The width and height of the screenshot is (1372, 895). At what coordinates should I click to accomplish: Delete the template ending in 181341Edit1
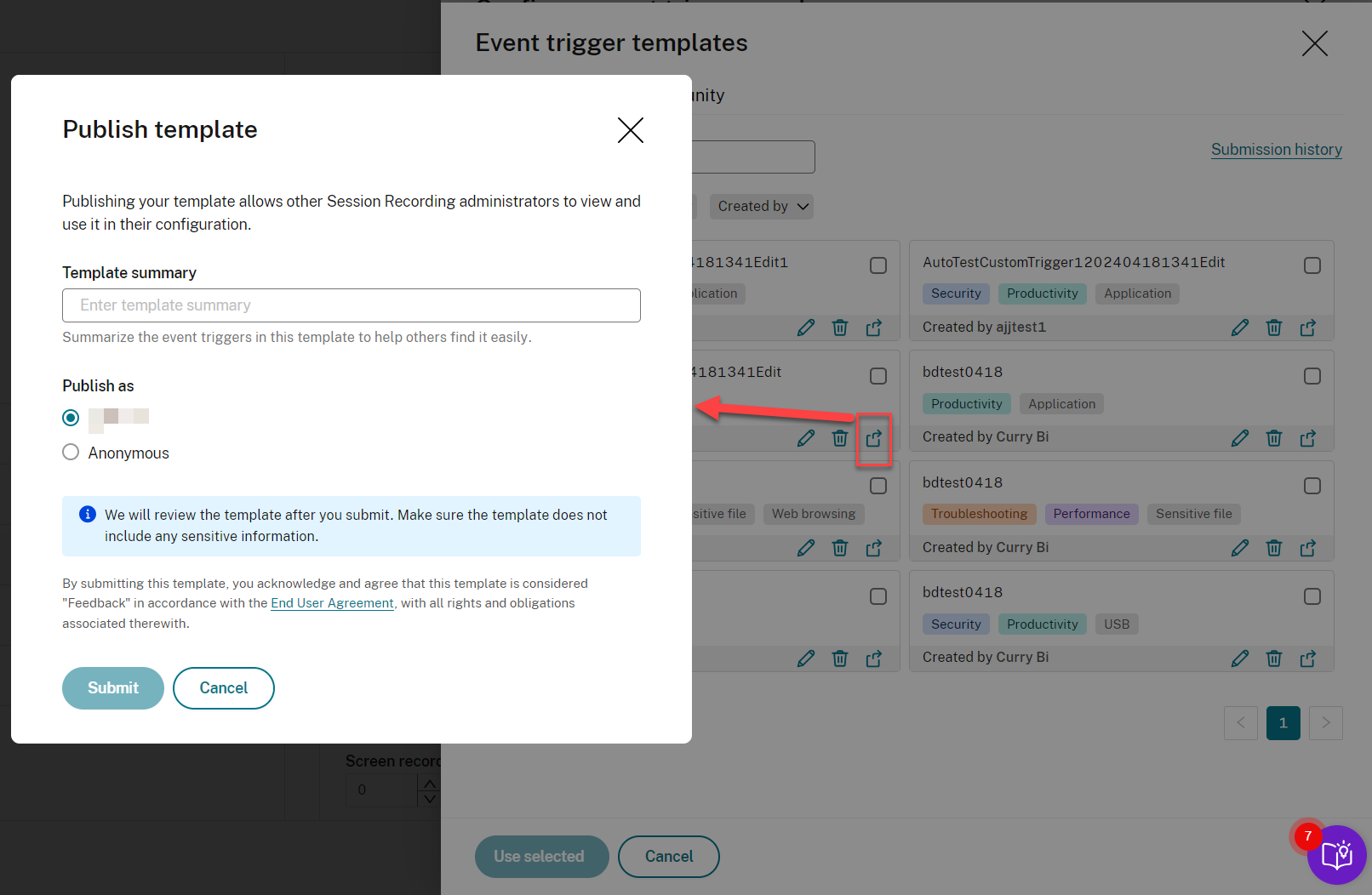[840, 328]
